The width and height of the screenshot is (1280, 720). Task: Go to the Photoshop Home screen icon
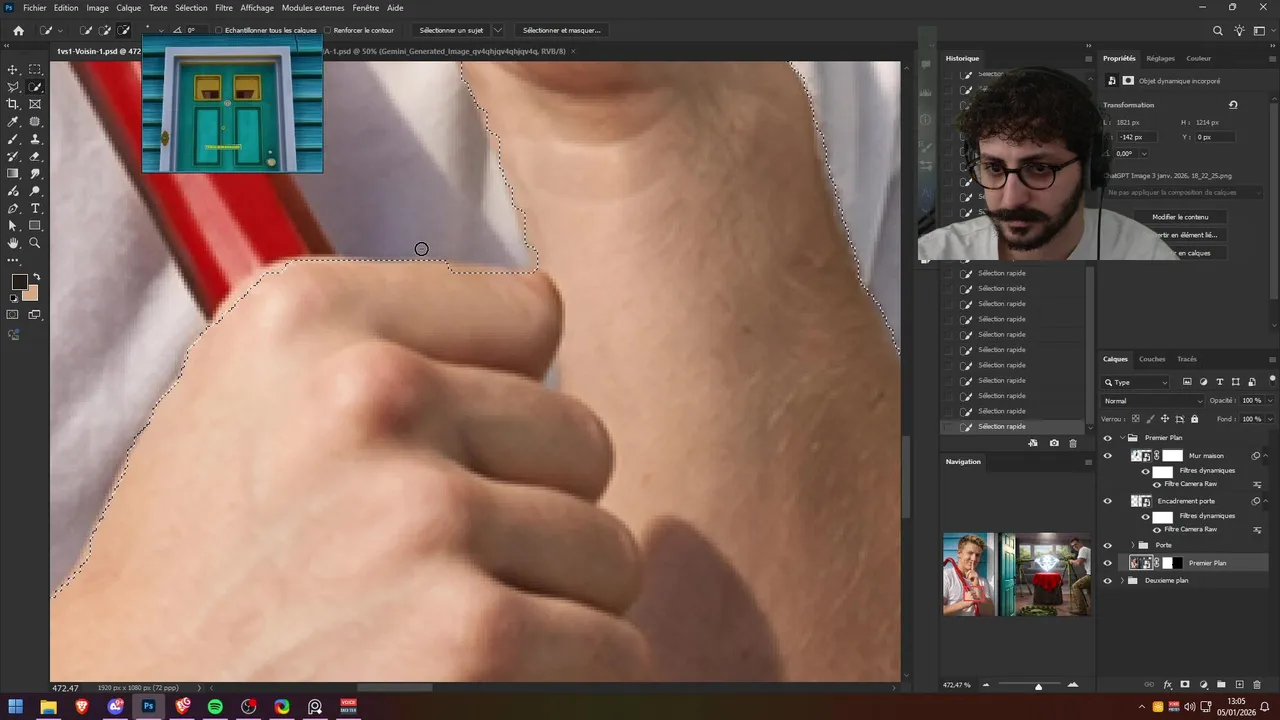pyautogui.click(x=18, y=30)
